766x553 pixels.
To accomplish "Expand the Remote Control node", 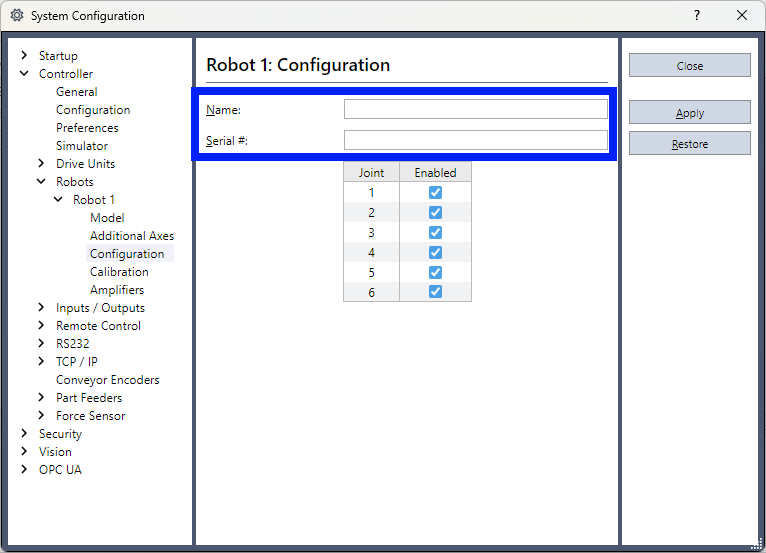I will pos(41,325).
